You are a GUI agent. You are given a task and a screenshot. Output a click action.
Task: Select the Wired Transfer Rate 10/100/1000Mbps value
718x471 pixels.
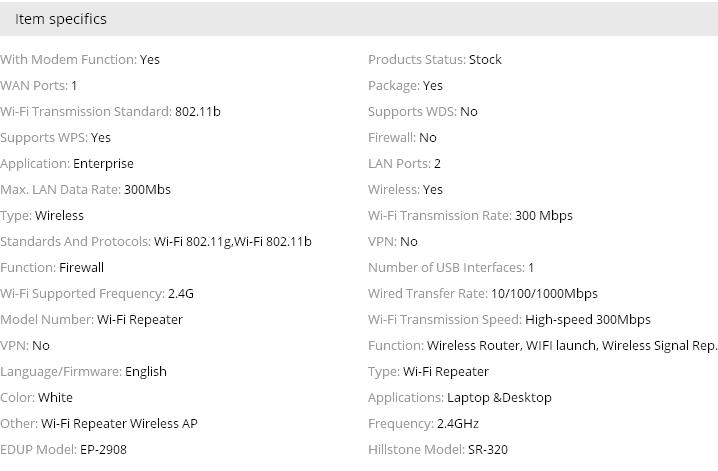(x=544, y=293)
